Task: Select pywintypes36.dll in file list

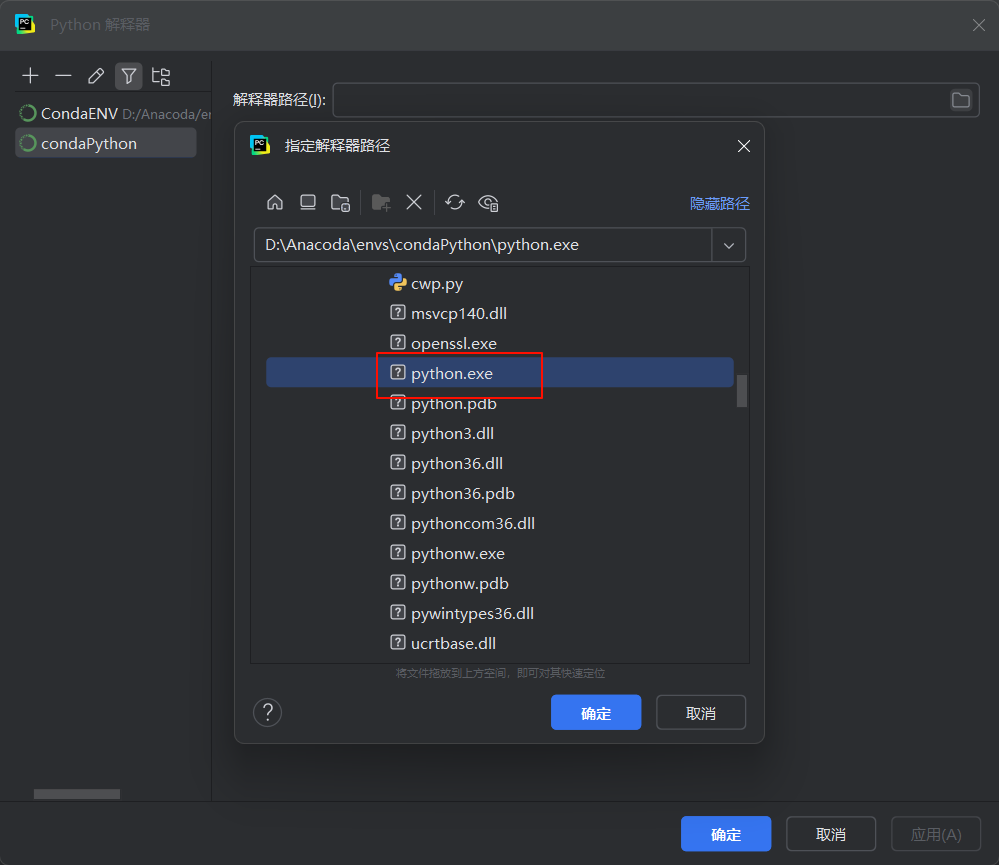Action: point(500,613)
